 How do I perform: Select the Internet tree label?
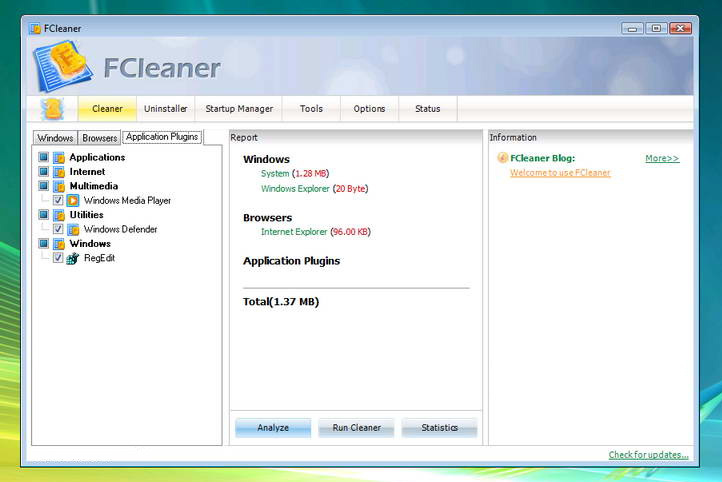pyautogui.click(x=87, y=172)
